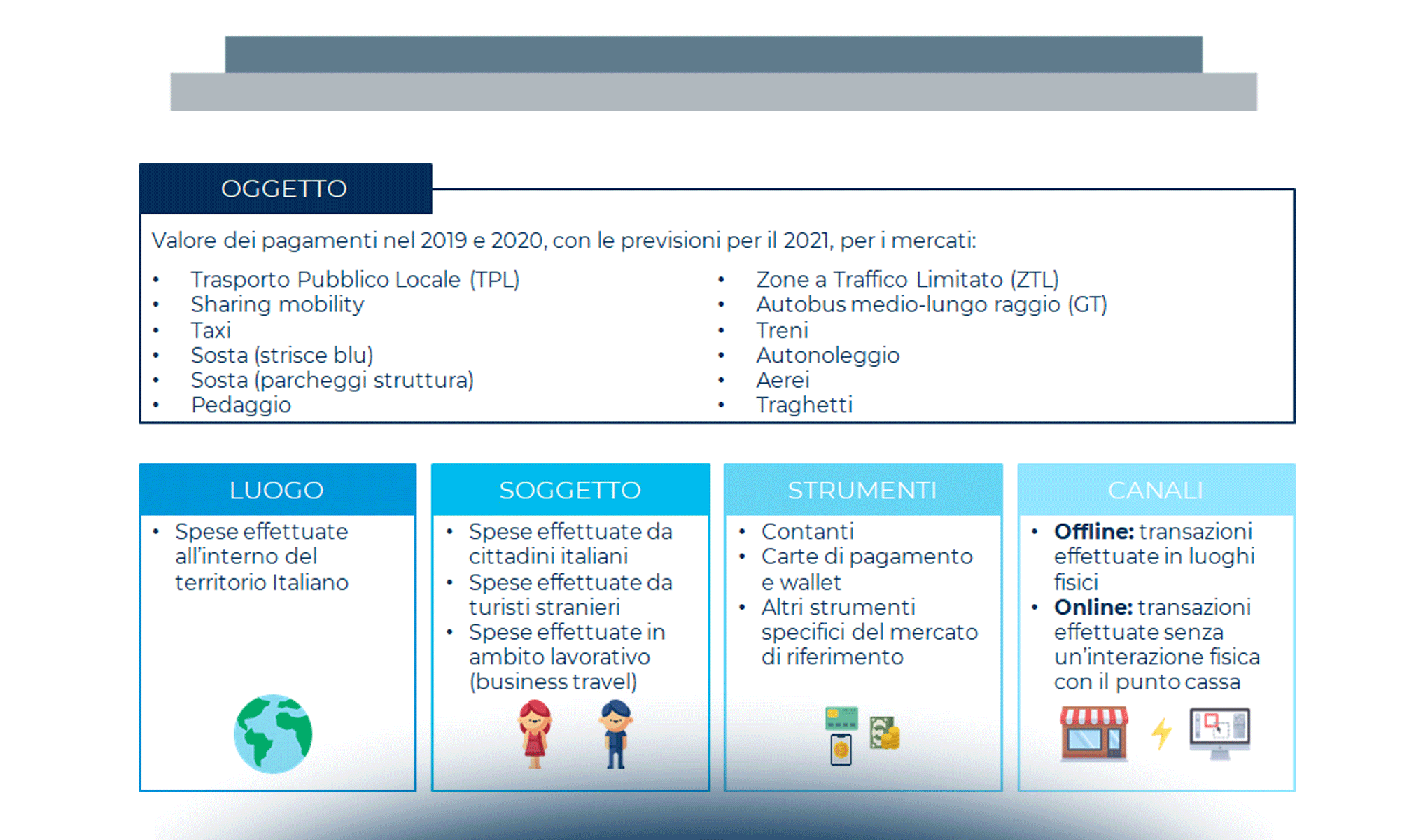Select the CANALI panel header

(1156, 490)
